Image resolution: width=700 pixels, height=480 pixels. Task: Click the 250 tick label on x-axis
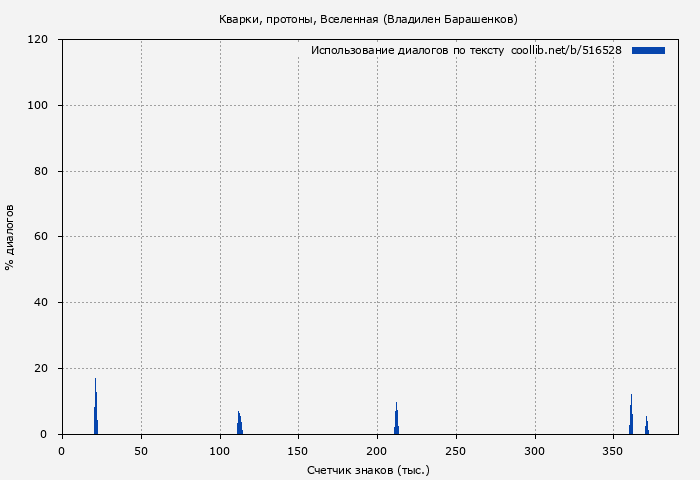pos(456,451)
